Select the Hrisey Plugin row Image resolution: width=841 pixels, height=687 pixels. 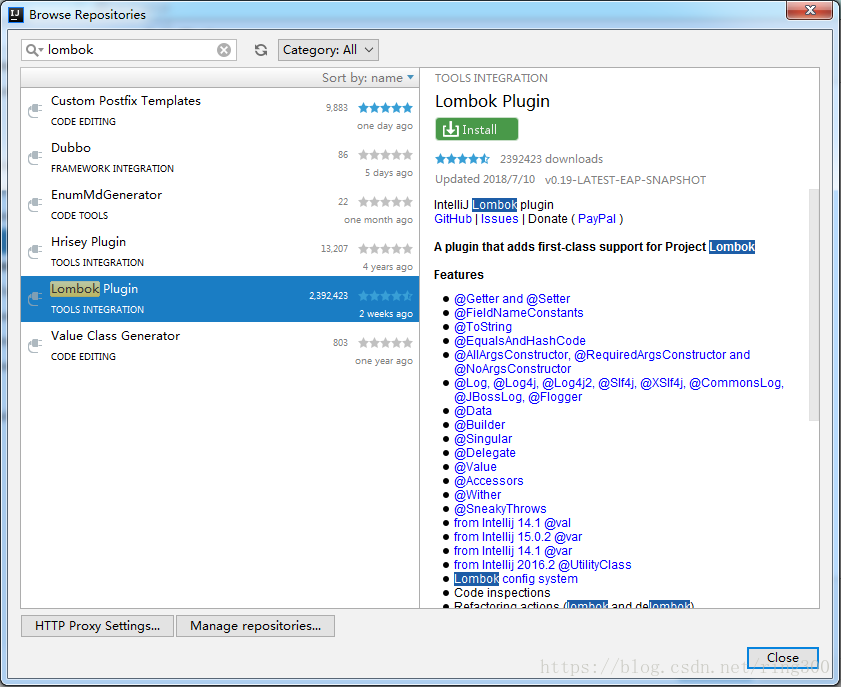point(220,252)
